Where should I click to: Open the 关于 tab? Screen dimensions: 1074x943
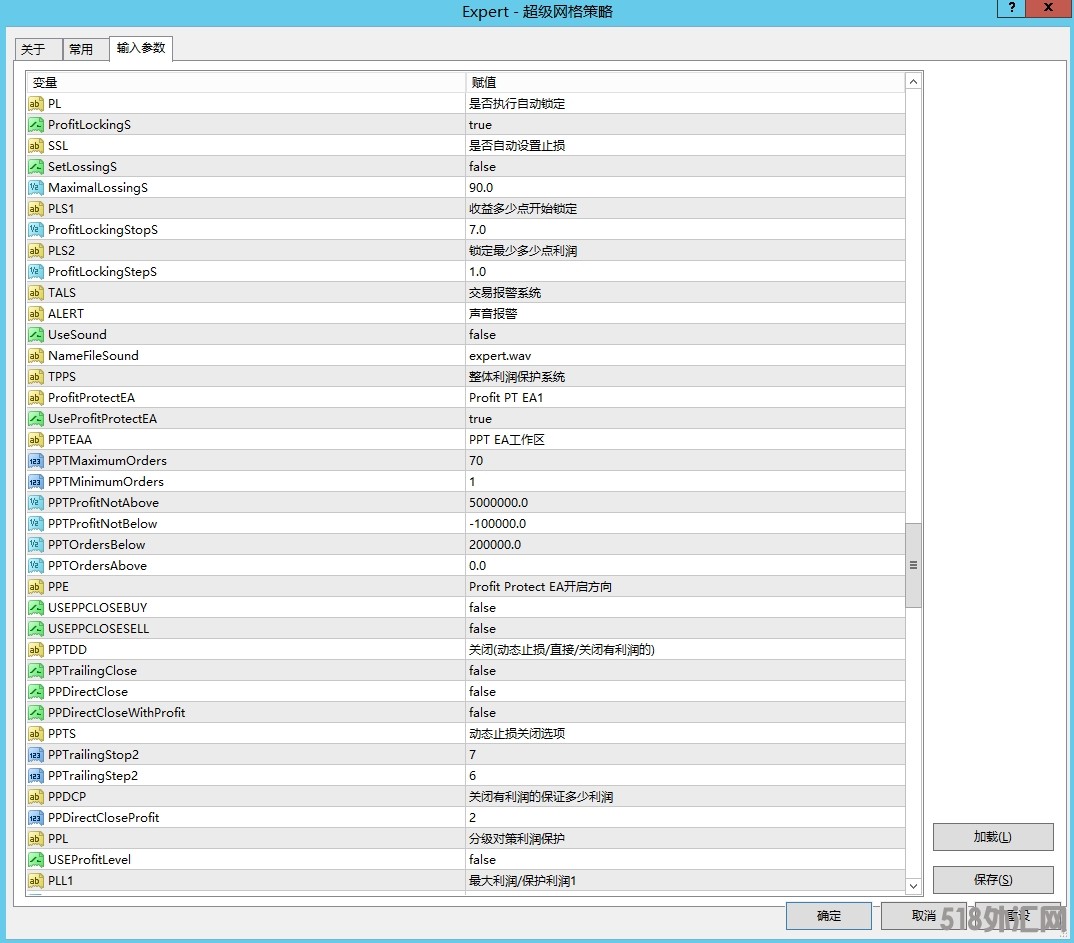tap(38, 49)
